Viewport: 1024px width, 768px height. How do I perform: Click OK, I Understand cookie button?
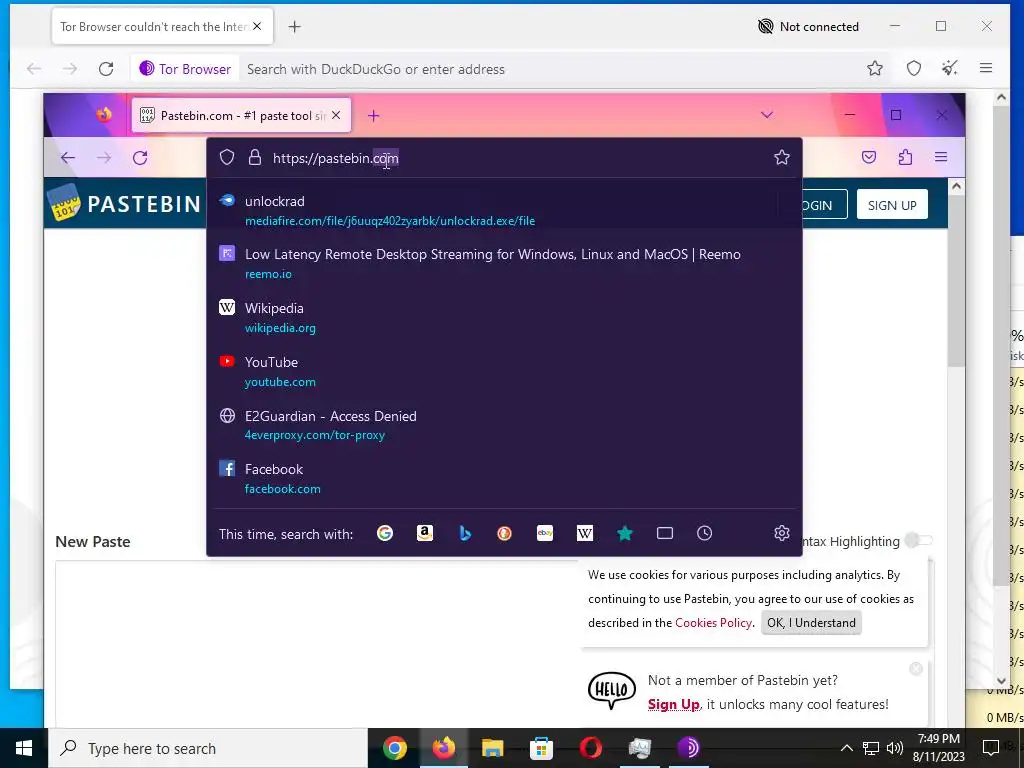coord(811,622)
